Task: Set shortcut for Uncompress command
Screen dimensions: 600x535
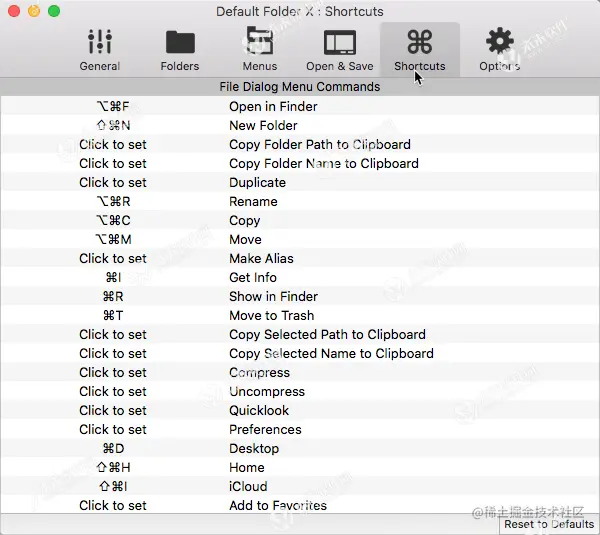Action: (x=113, y=391)
